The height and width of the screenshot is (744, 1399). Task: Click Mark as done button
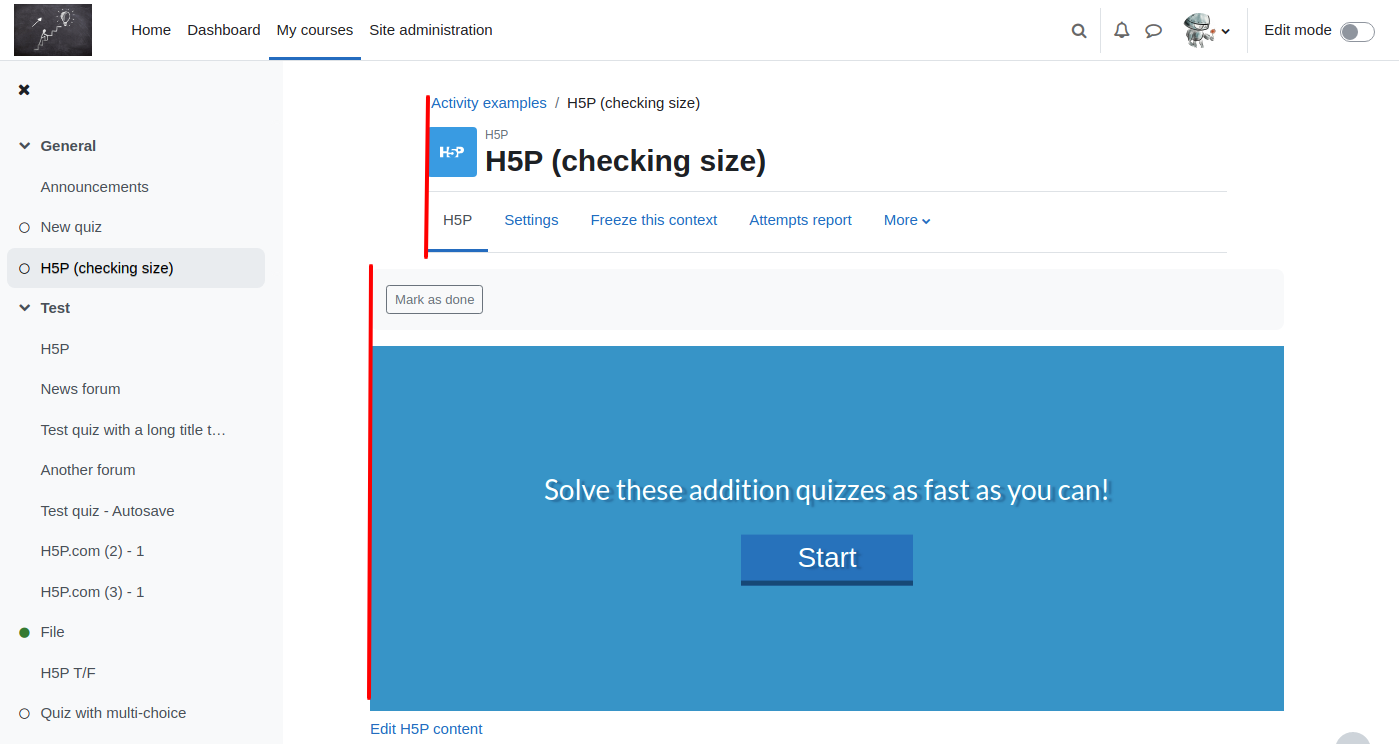[435, 300]
